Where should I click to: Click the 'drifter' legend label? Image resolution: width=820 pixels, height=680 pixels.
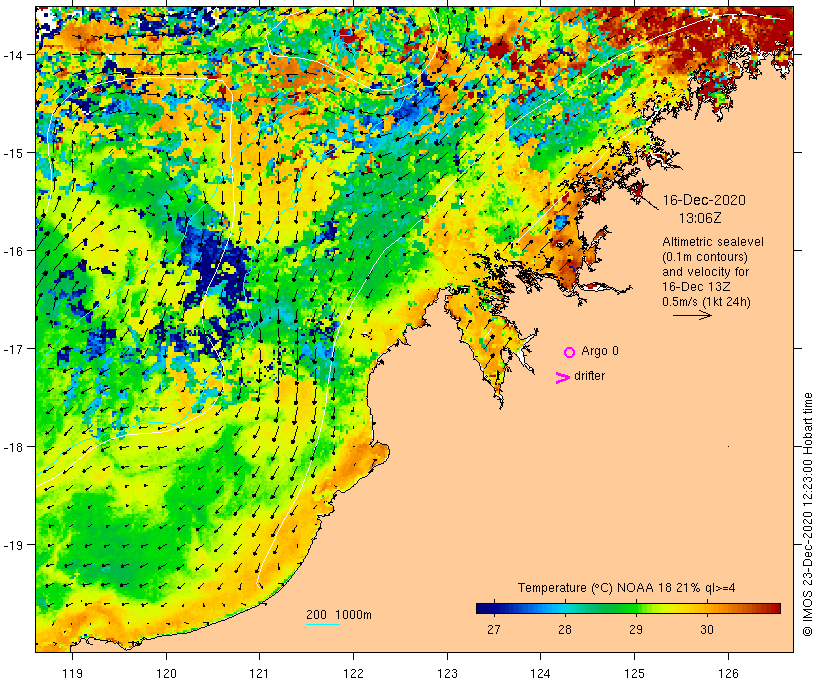tap(589, 376)
